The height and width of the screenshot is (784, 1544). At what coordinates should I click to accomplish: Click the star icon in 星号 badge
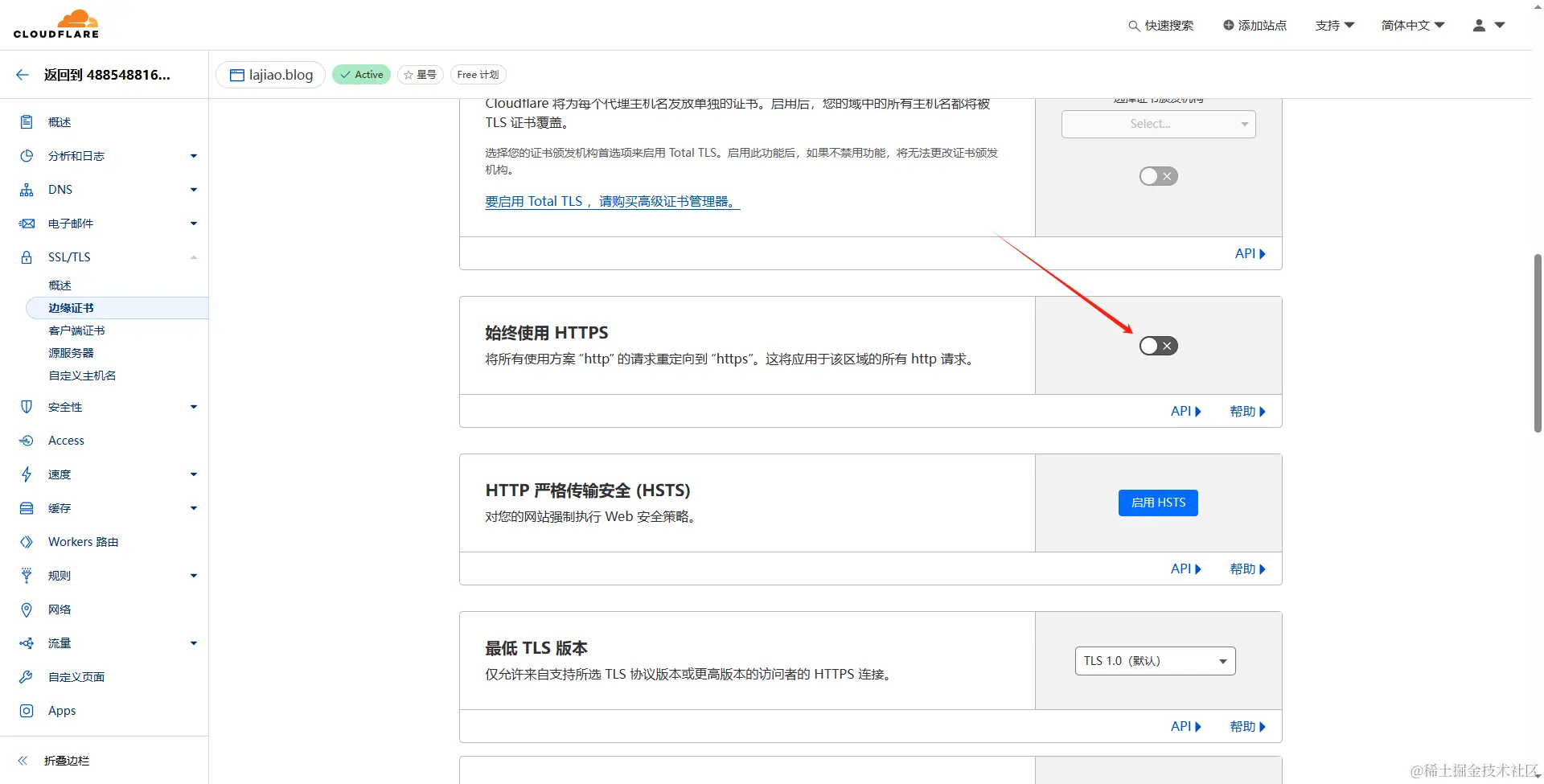coord(409,75)
